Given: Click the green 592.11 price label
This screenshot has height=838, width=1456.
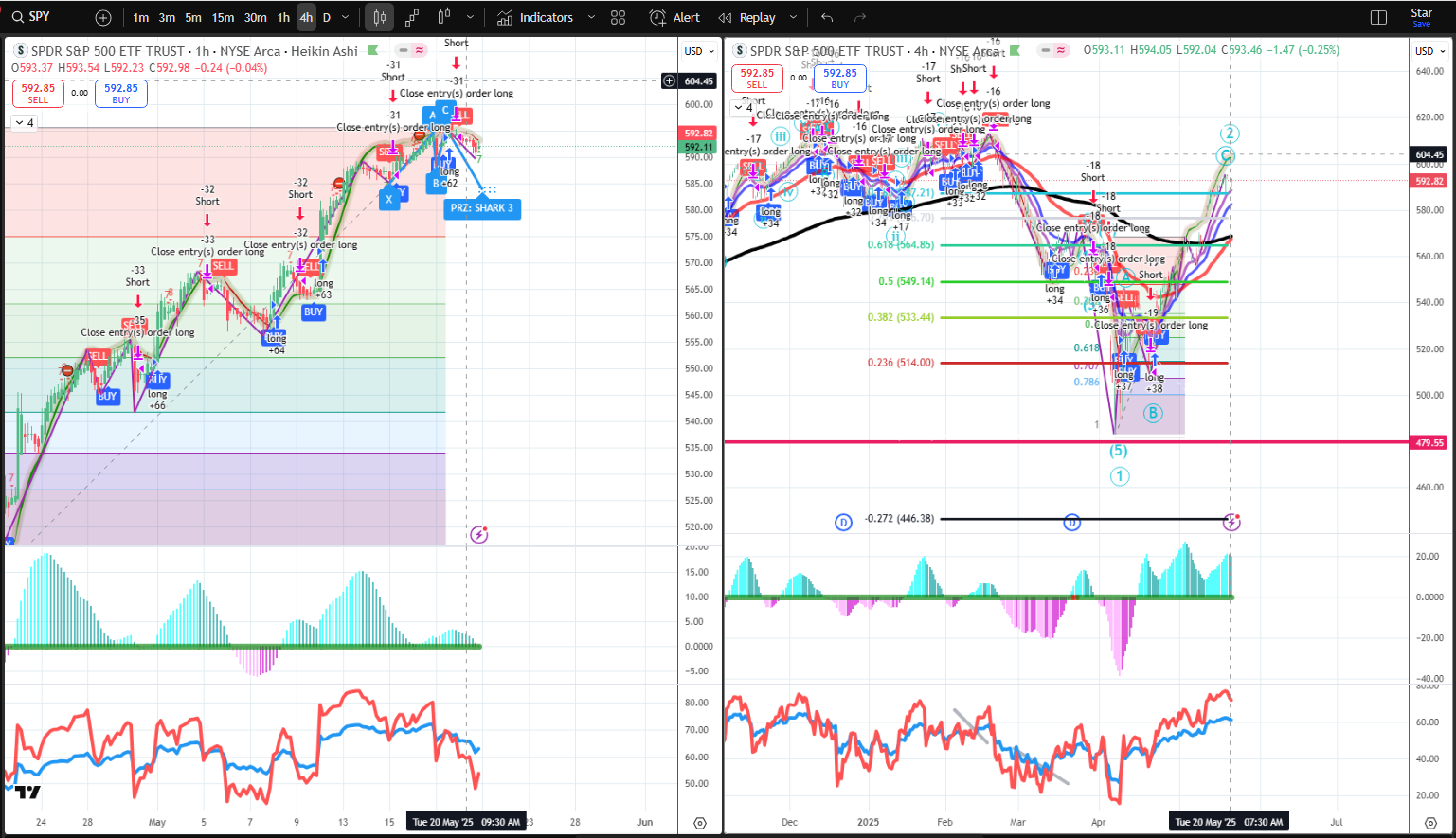Looking at the screenshot, I should click(699, 147).
